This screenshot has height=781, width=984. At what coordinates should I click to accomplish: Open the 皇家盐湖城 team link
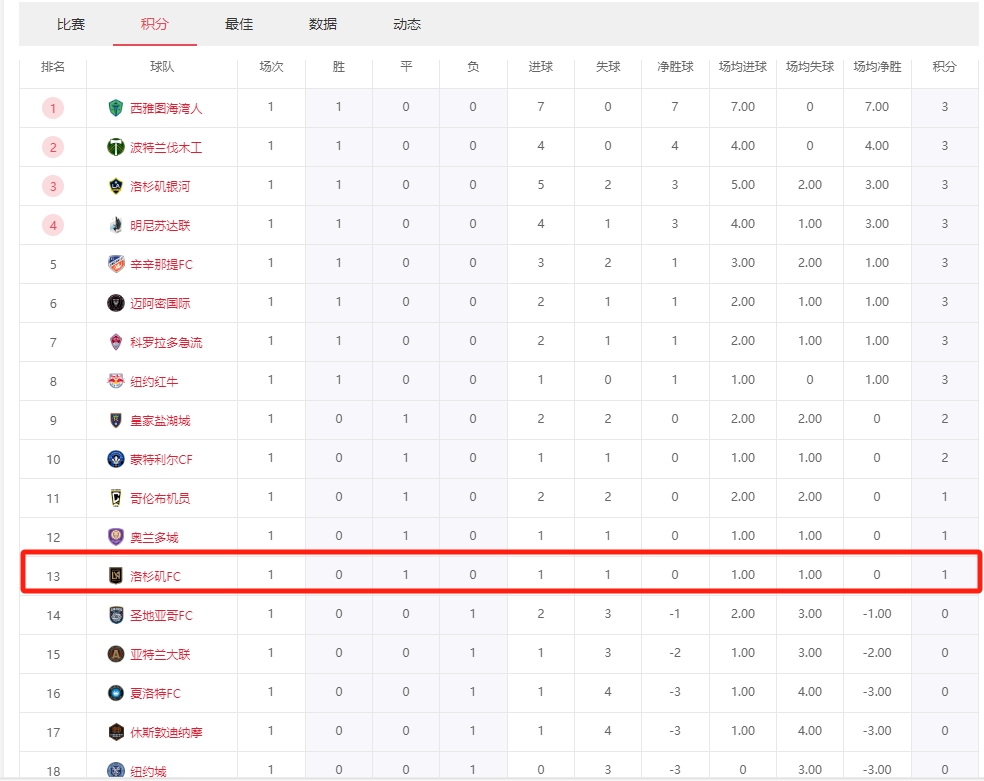(160, 420)
